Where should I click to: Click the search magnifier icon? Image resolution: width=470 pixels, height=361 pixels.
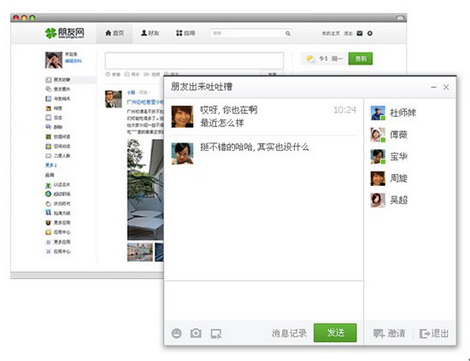point(288,33)
